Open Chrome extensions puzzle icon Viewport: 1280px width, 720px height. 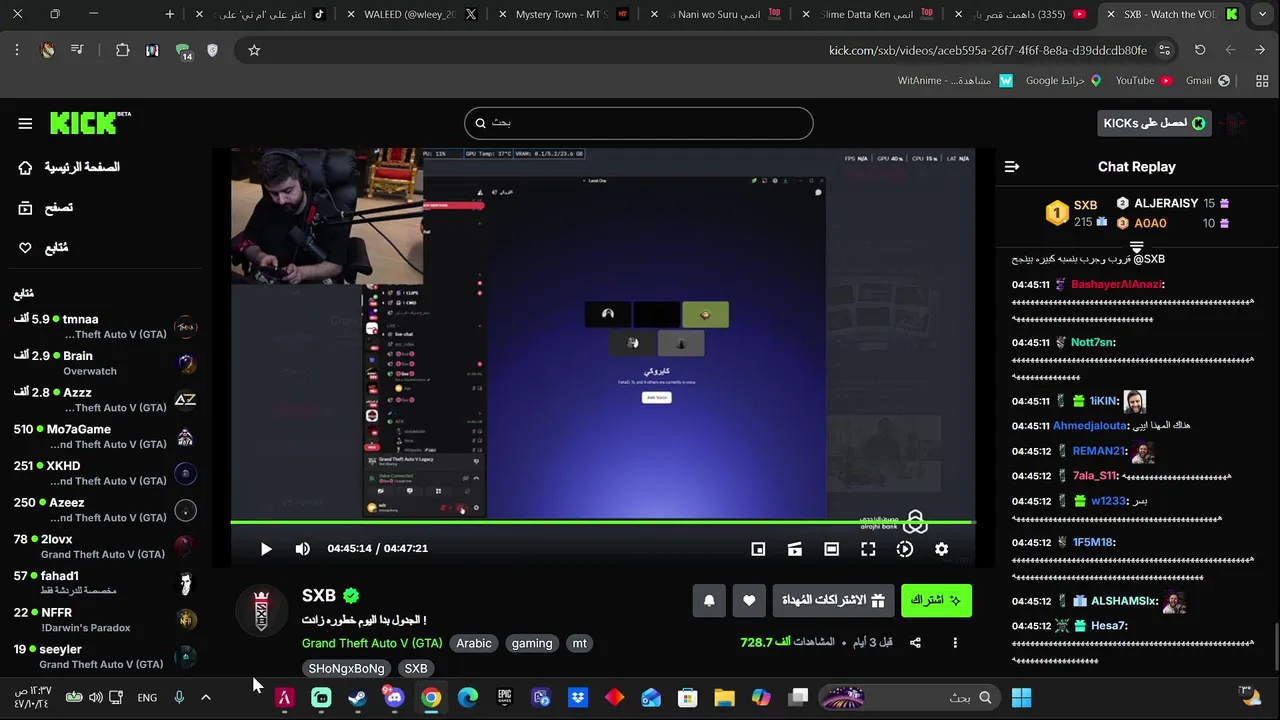tap(122, 50)
